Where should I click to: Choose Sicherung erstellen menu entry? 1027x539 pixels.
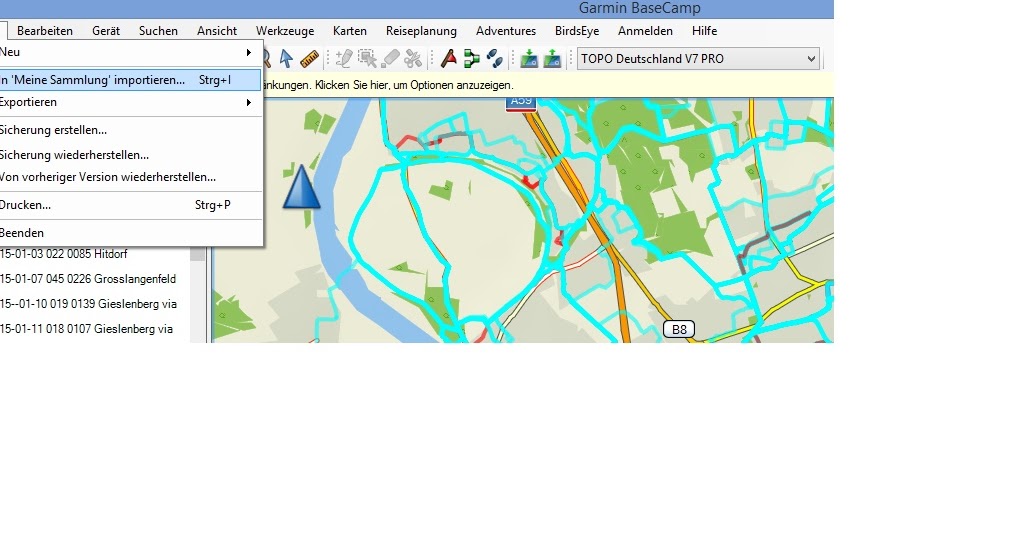point(128,130)
